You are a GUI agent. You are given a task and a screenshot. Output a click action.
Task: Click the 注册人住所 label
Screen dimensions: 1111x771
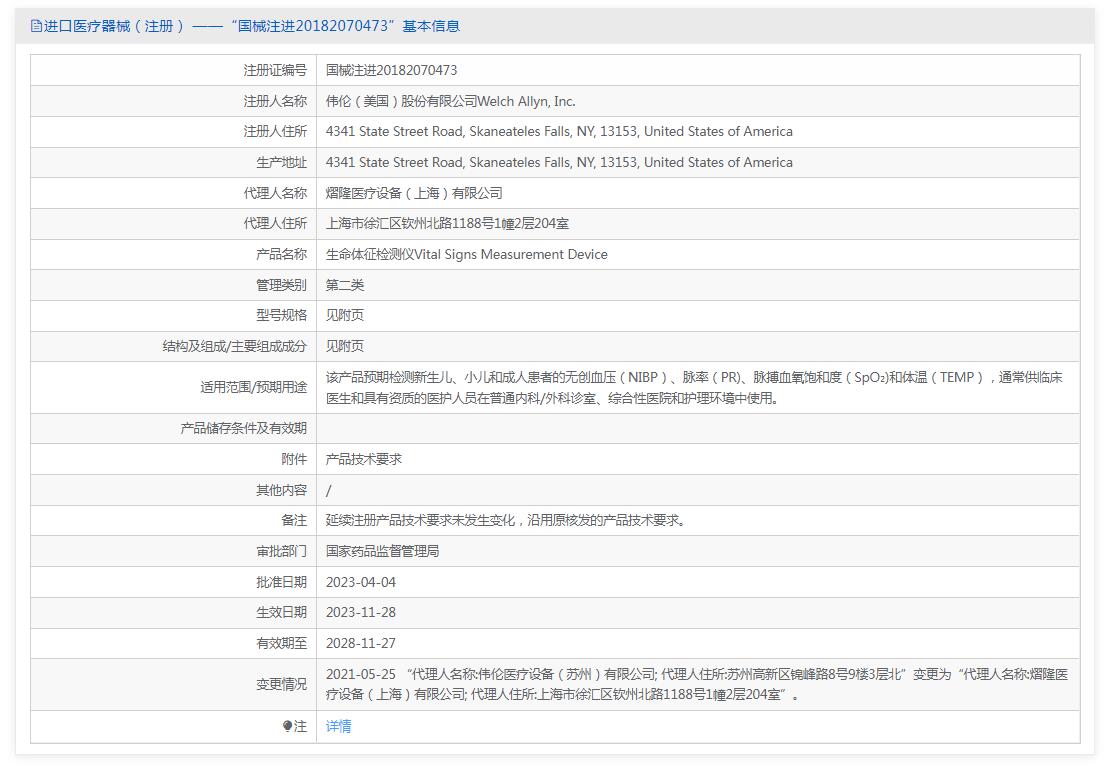click(x=275, y=132)
